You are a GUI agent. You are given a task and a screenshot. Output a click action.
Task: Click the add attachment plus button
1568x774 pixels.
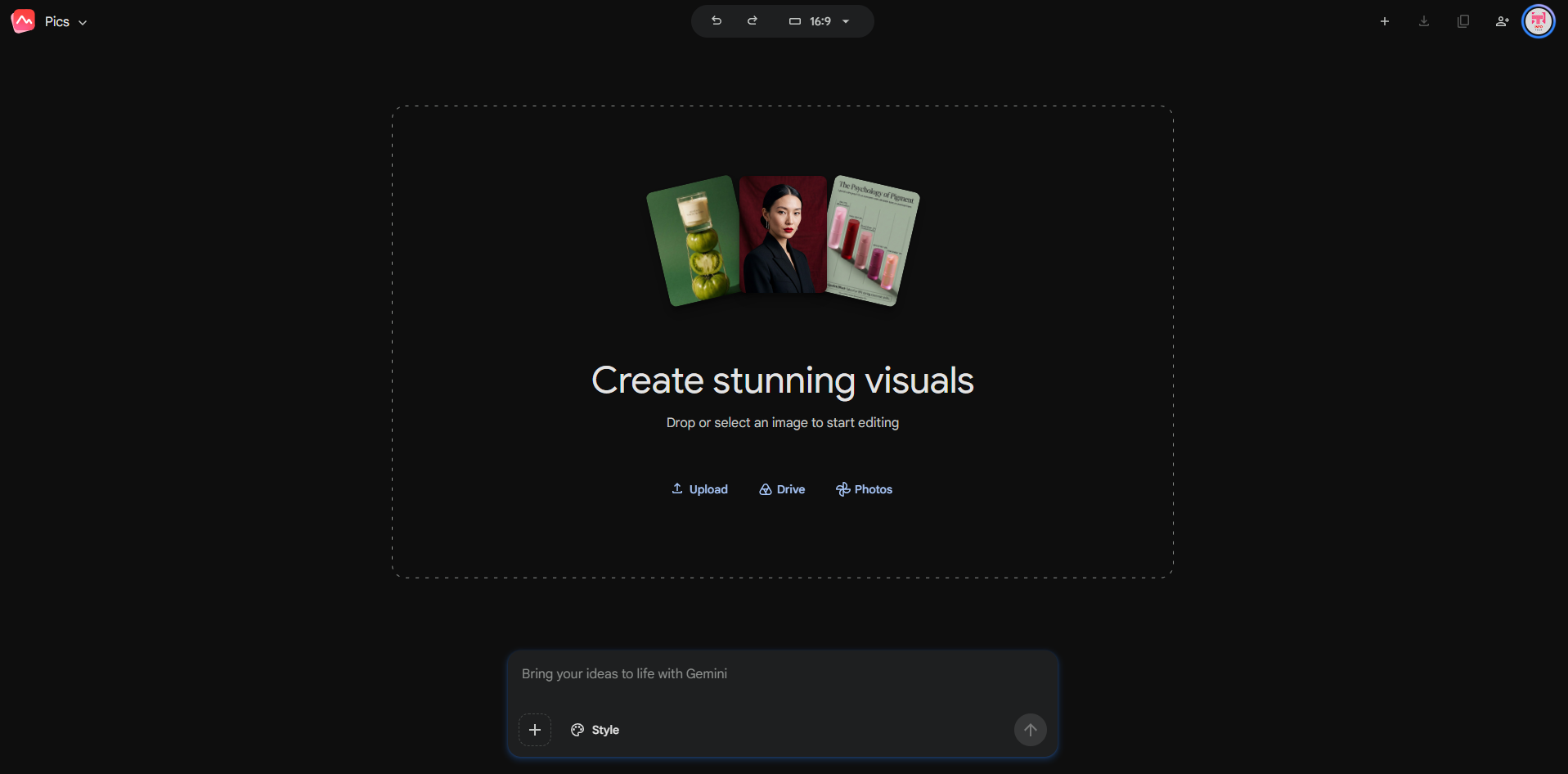535,730
